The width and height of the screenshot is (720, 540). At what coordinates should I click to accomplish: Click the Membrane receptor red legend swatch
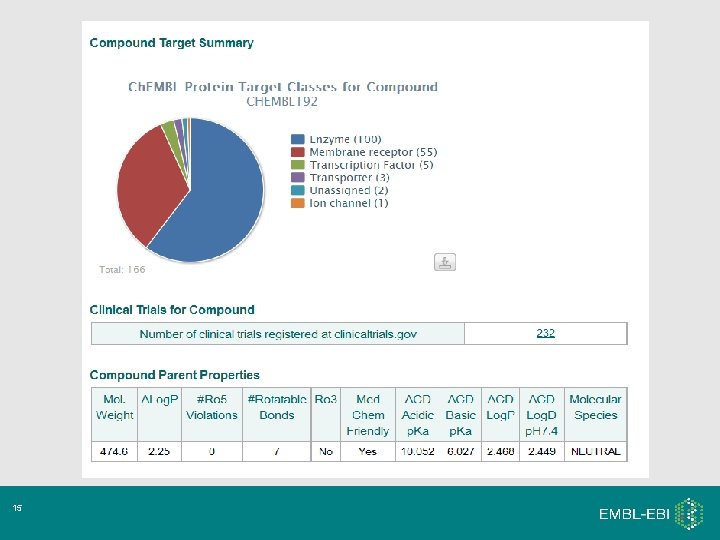[298, 152]
